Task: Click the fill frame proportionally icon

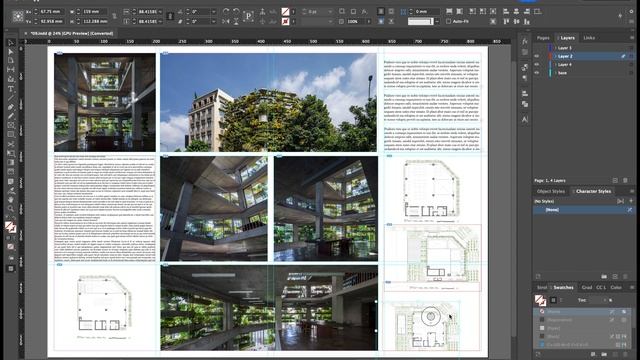Action: (x=449, y=11)
